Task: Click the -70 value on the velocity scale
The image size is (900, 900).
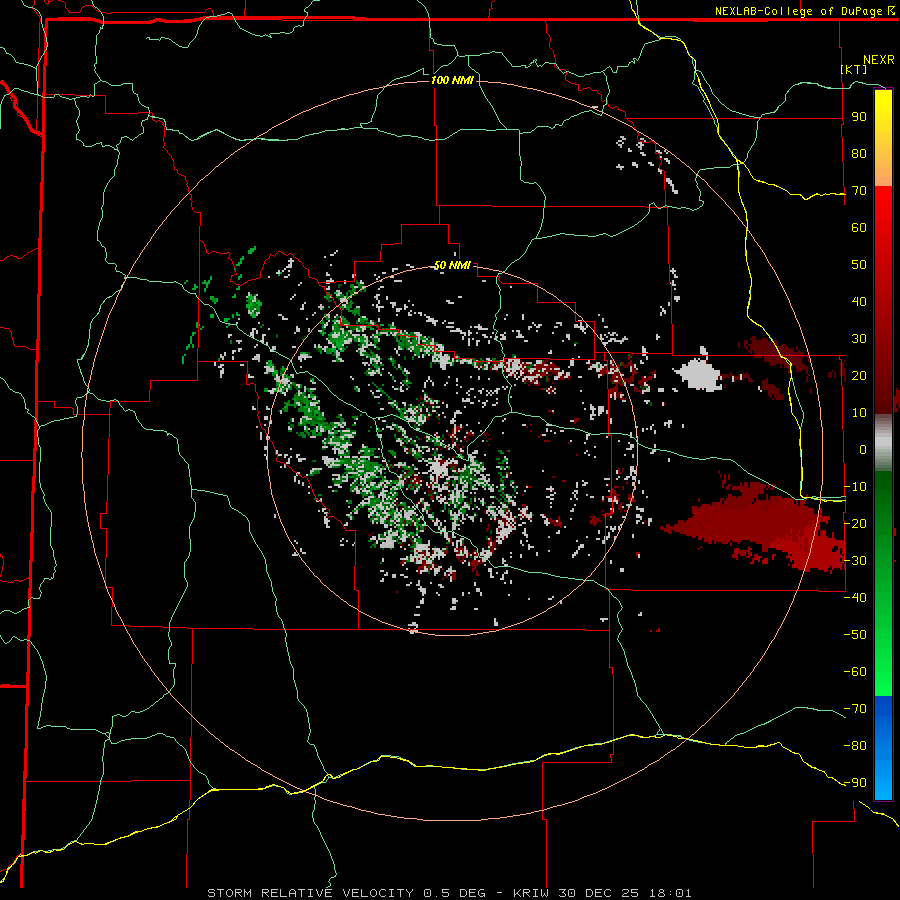Action: [x=855, y=709]
